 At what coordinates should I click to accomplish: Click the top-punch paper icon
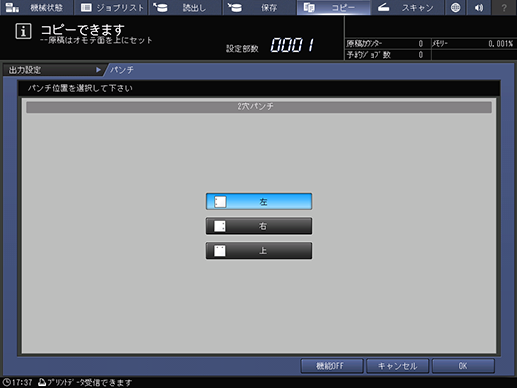(220, 251)
